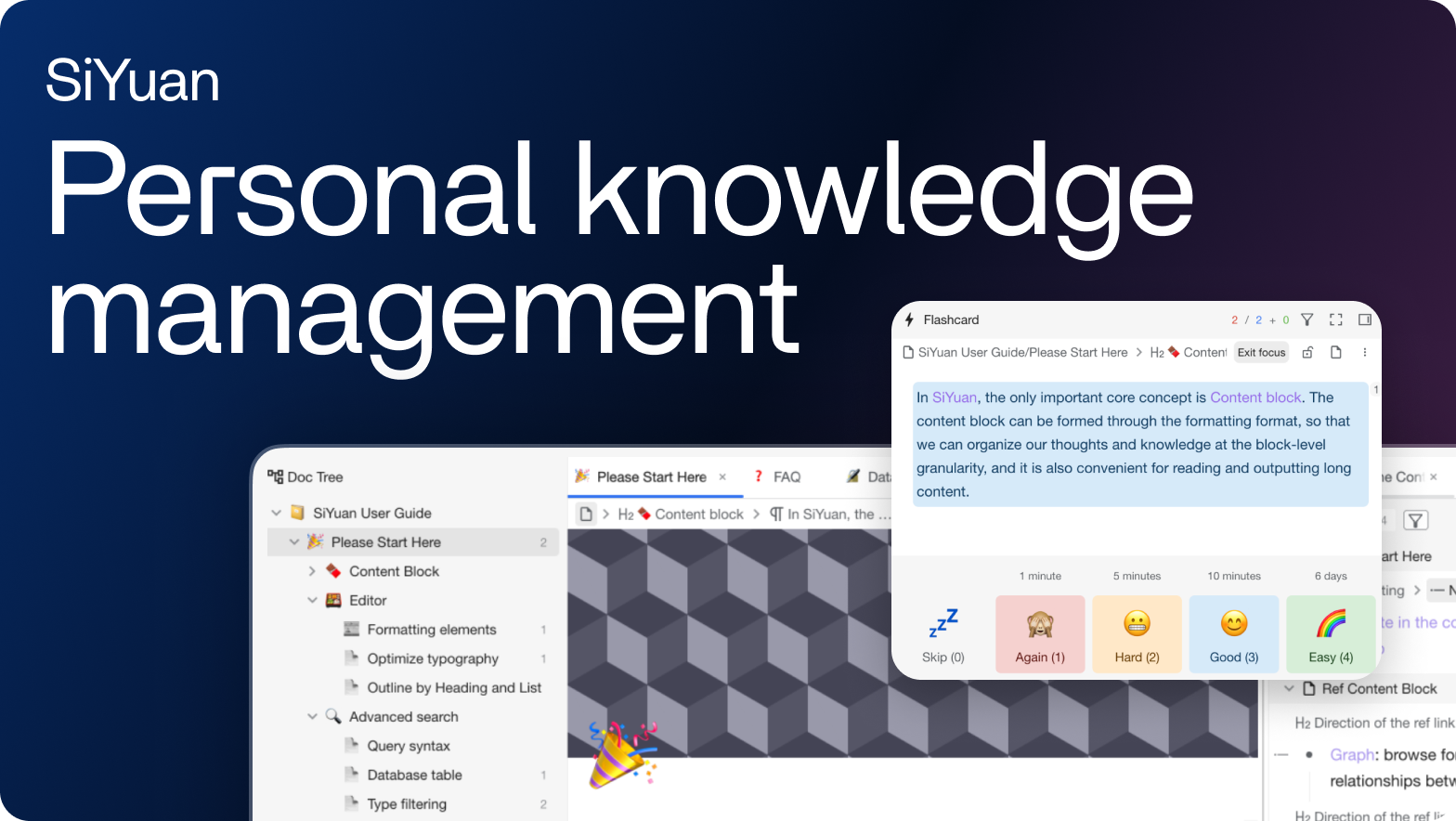The image size is (1456, 821).
Task: Open the Content block link in flashcard
Action: point(1255,397)
